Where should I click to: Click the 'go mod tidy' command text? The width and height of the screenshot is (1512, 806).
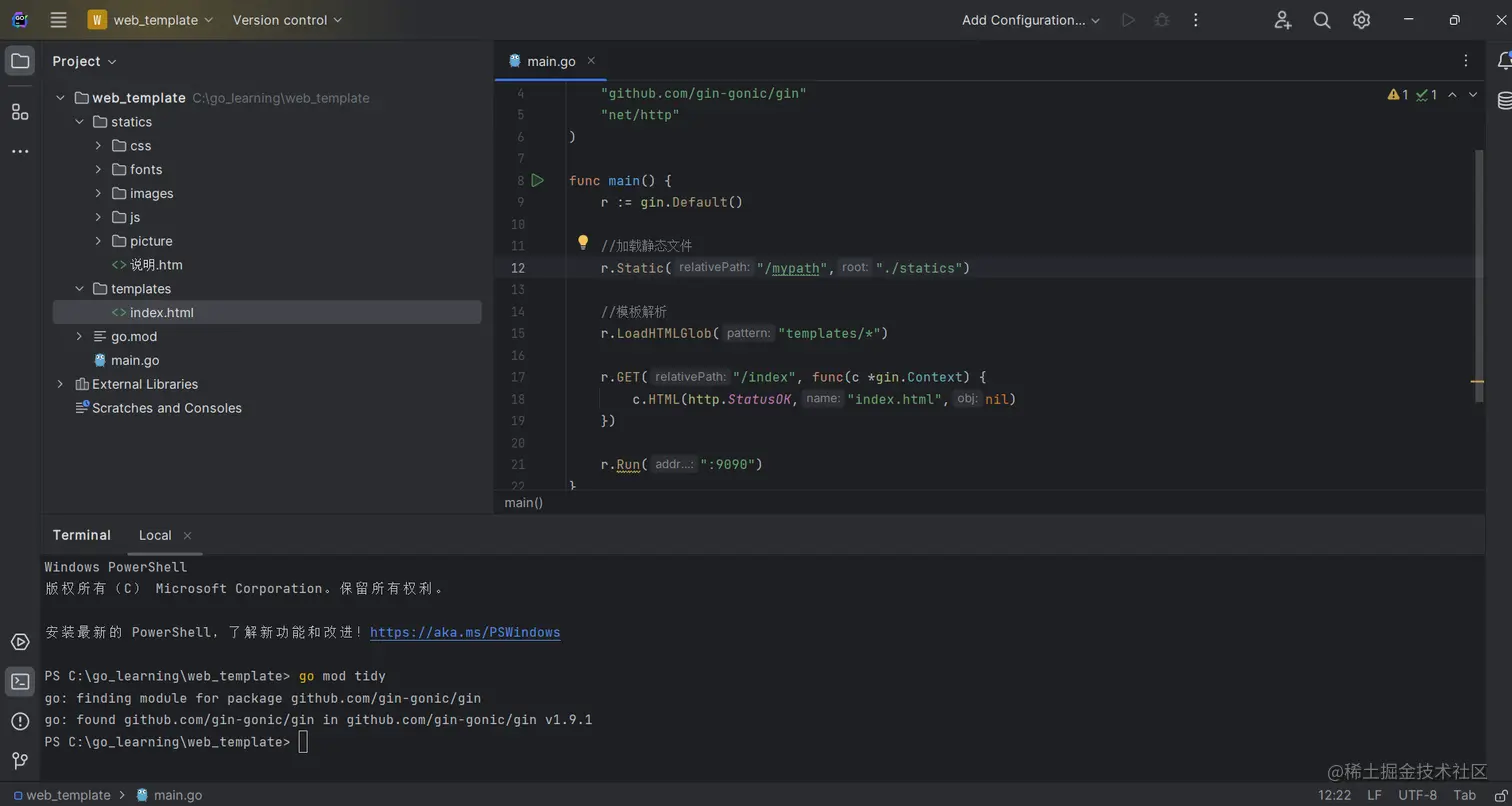point(342,676)
